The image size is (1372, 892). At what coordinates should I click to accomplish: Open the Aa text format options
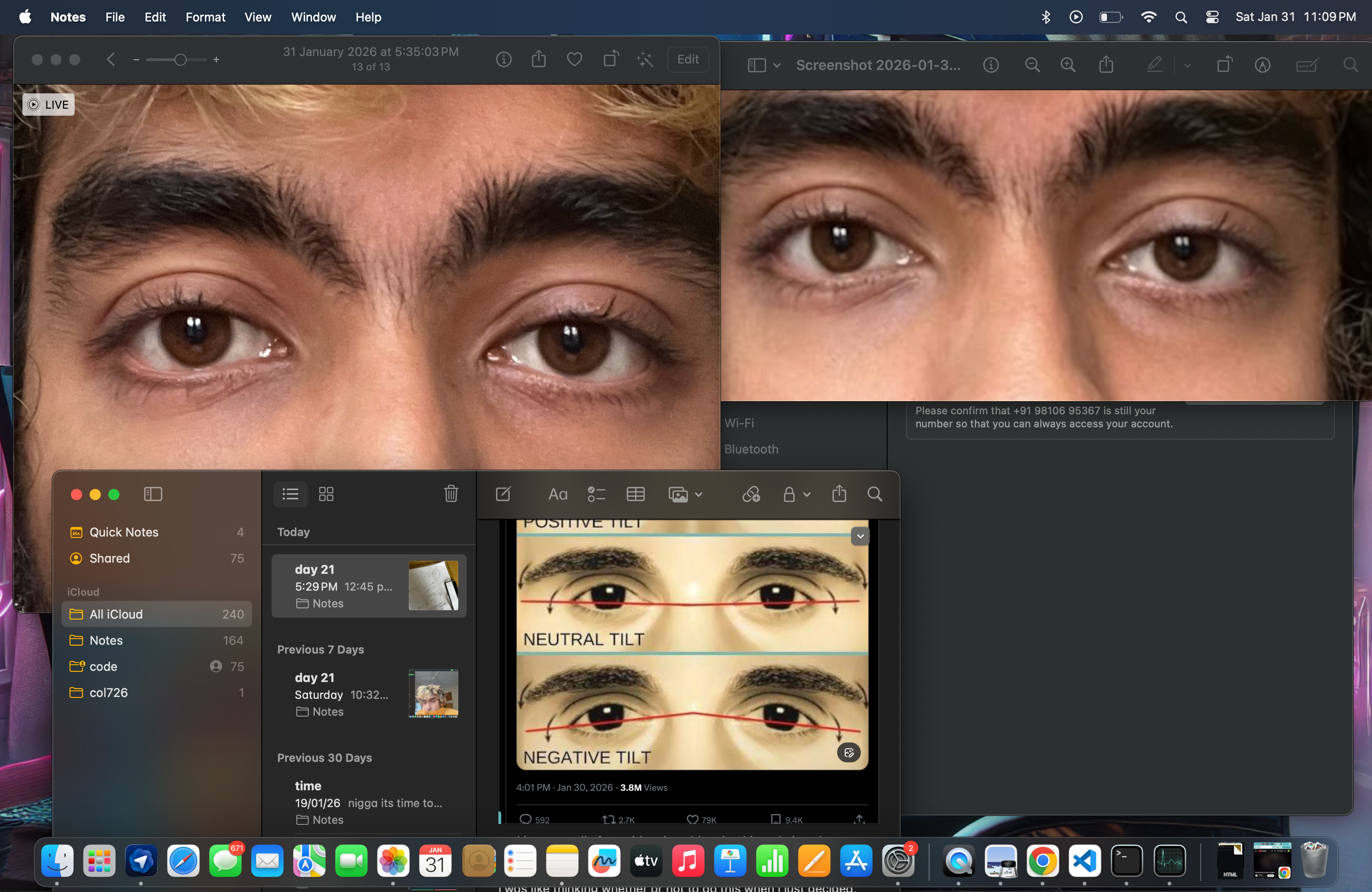558,494
